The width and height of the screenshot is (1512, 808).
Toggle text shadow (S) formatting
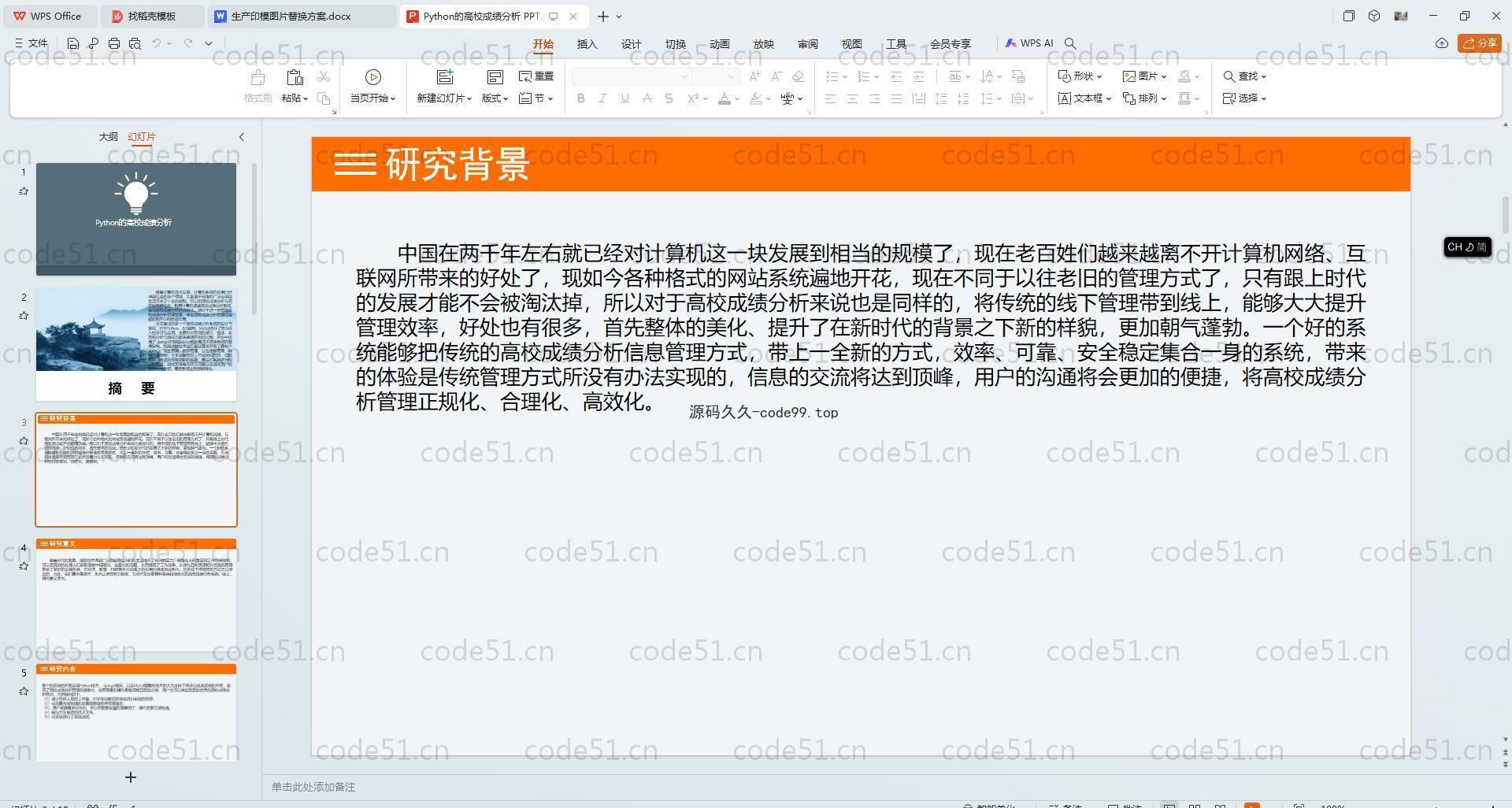click(x=669, y=98)
